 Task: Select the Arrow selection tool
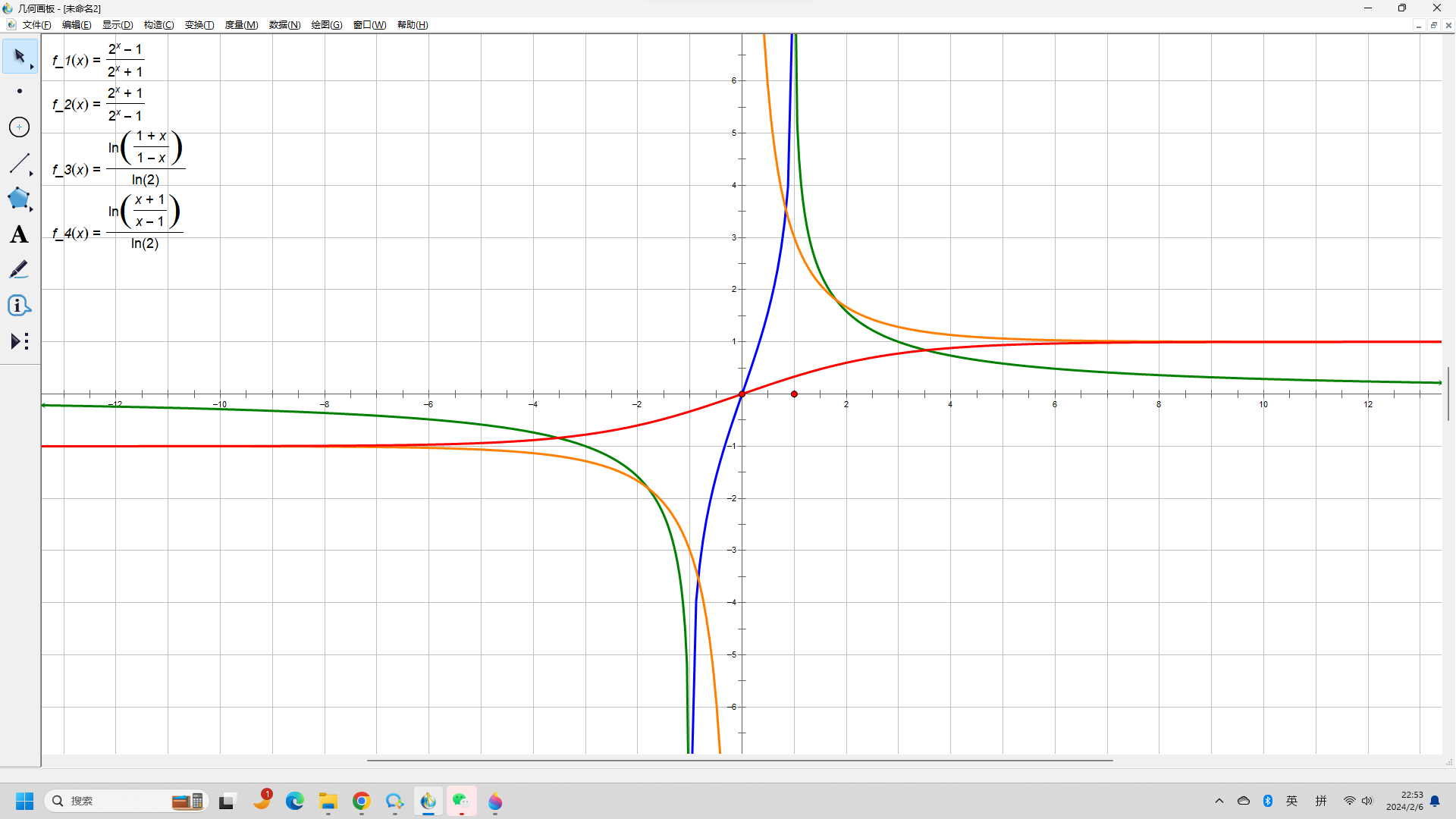coord(20,57)
